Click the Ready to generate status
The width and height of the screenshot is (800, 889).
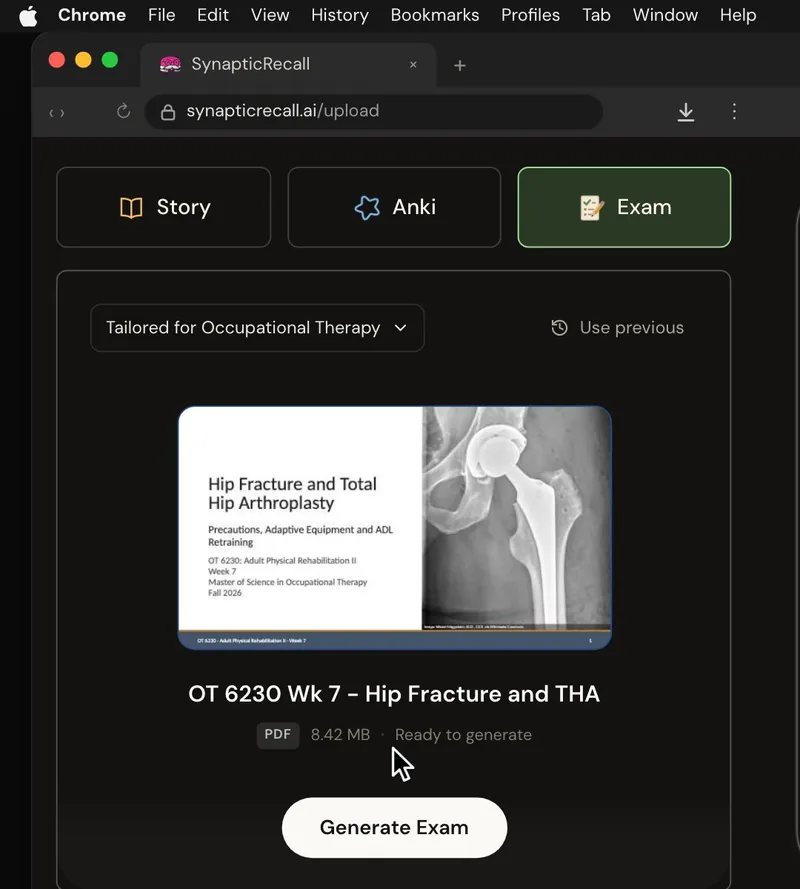[x=463, y=735]
